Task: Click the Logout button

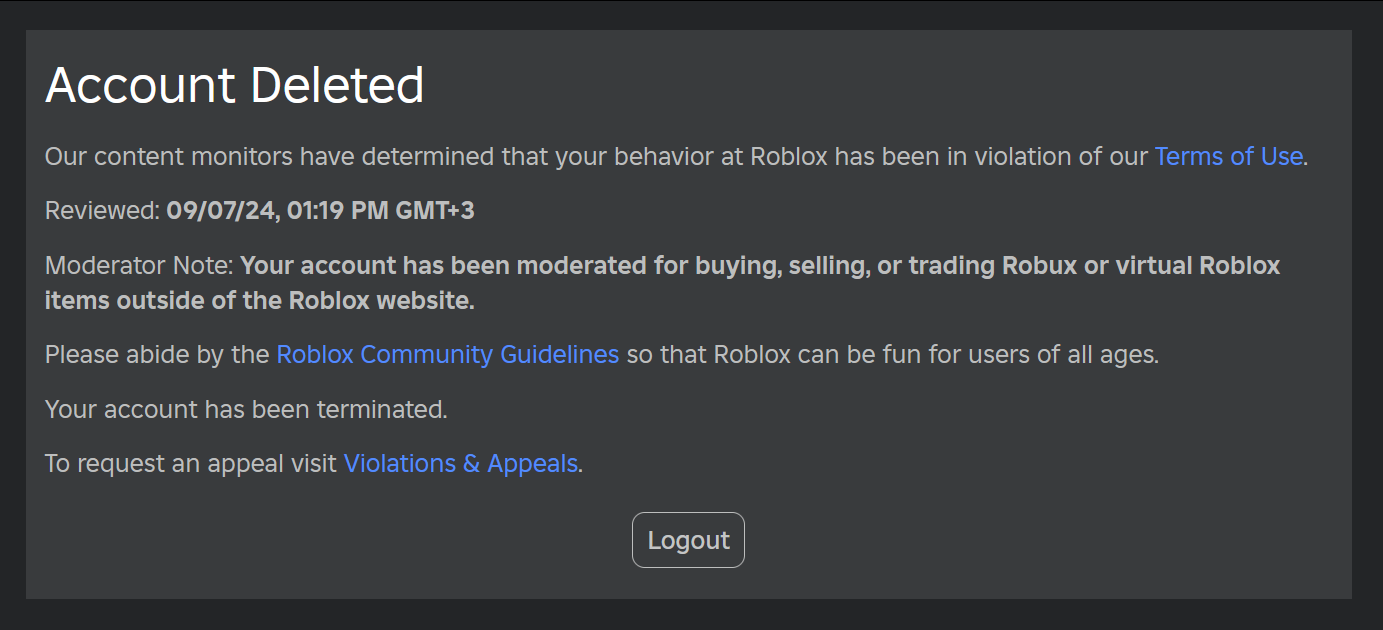Action: (688, 540)
